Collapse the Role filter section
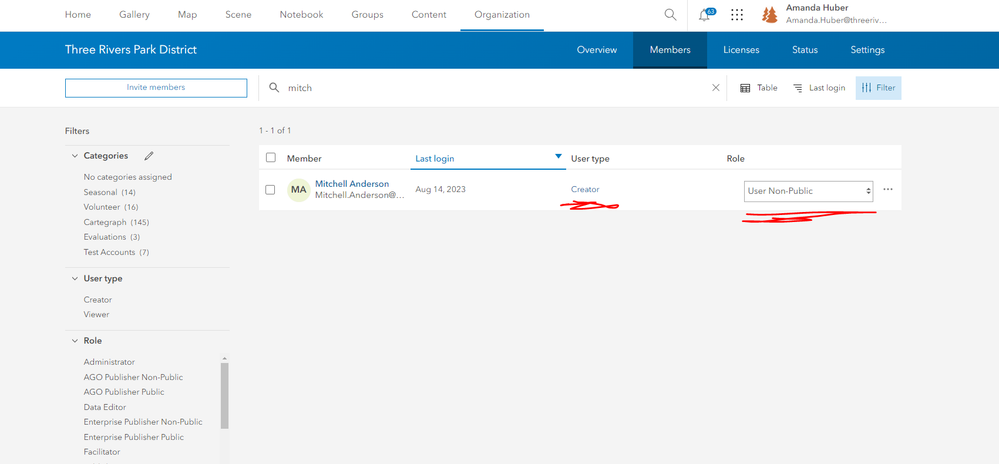Image resolution: width=999 pixels, height=464 pixels. [x=73, y=341]
